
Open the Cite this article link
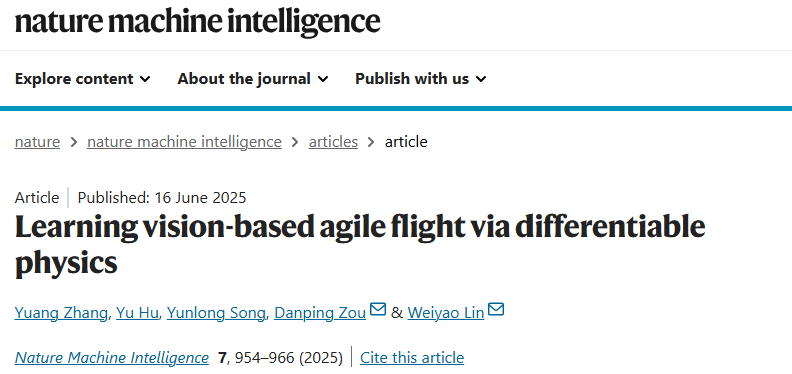(412, 358)
